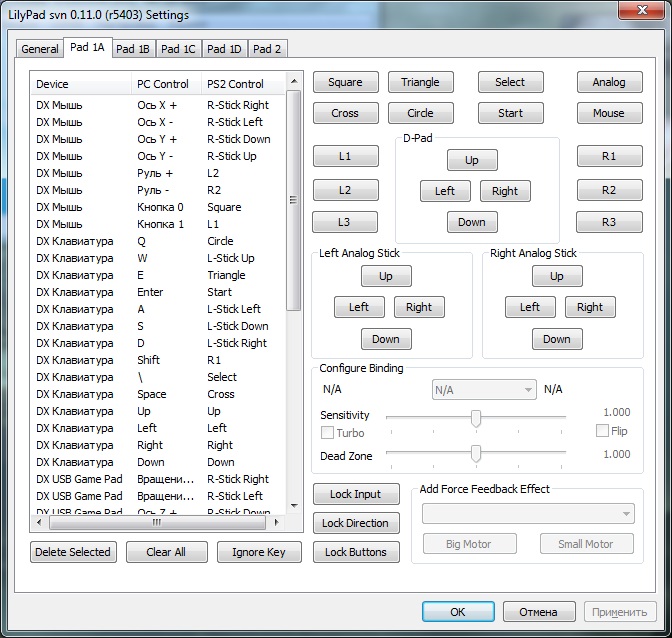Click the Sensitivity slider handle
This screenshot has width=672, height=638.
[x=476, y=417]
